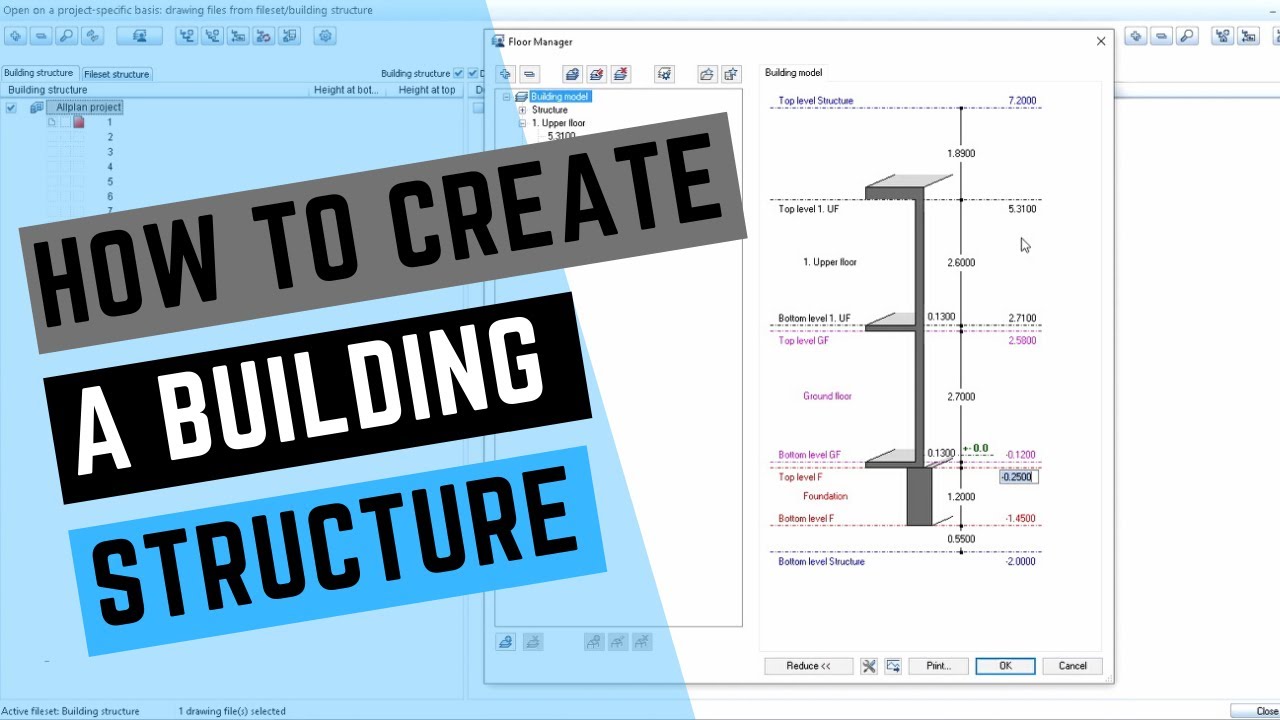Click the Top level F value input field
This screenshot has height=720, width=1280.
[1019, 477]
